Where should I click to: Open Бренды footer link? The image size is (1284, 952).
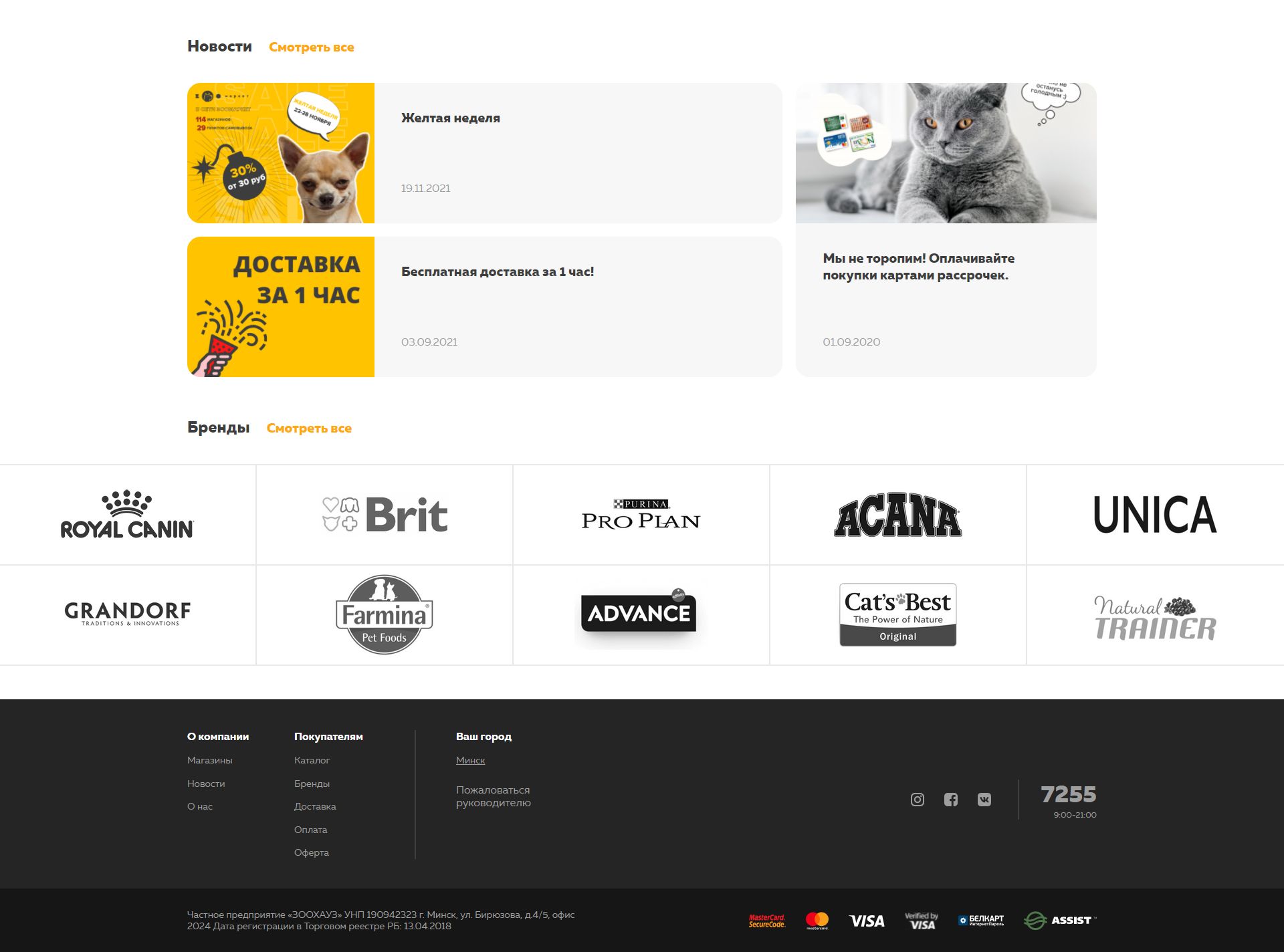312,784
